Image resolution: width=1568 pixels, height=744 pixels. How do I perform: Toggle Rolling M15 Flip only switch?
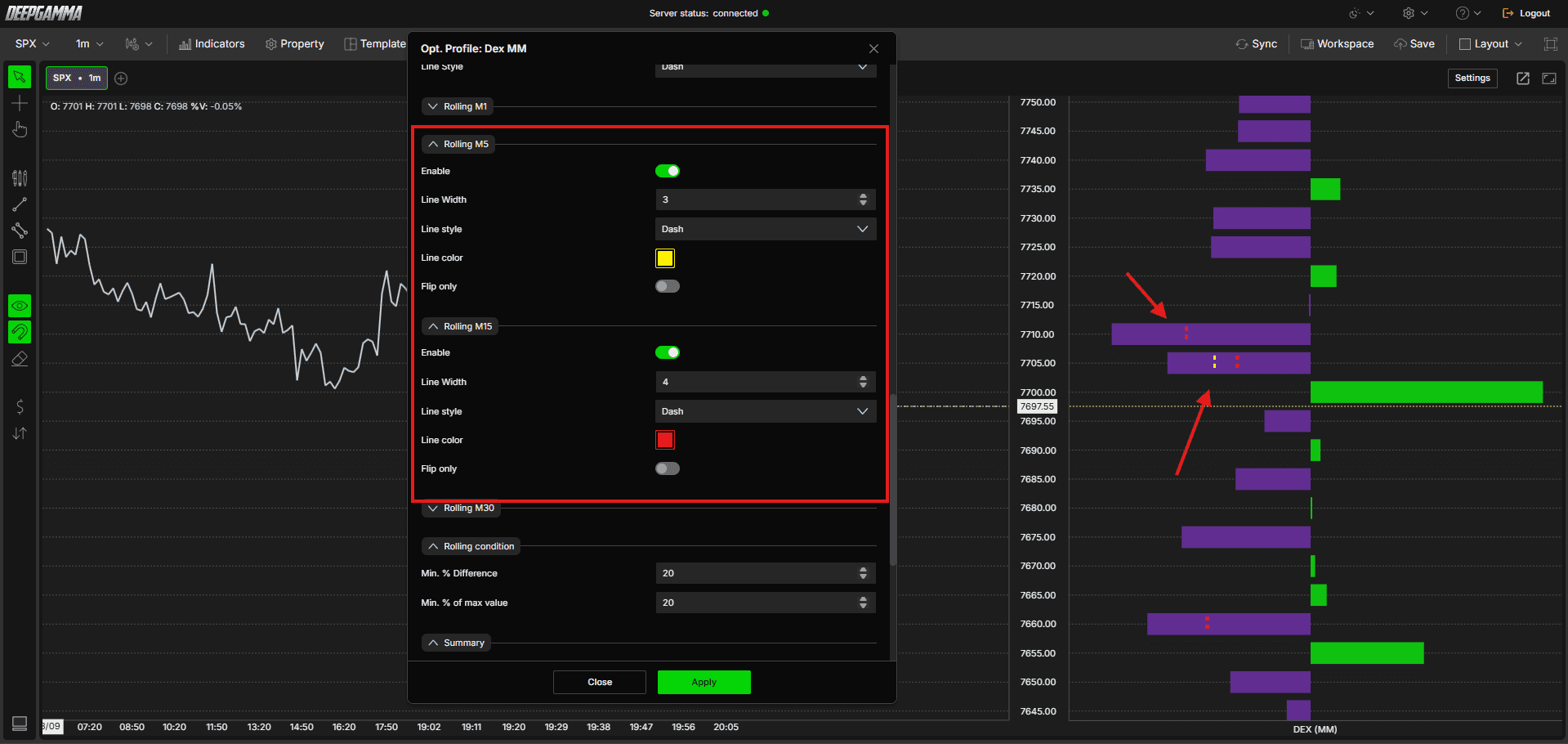668,468
